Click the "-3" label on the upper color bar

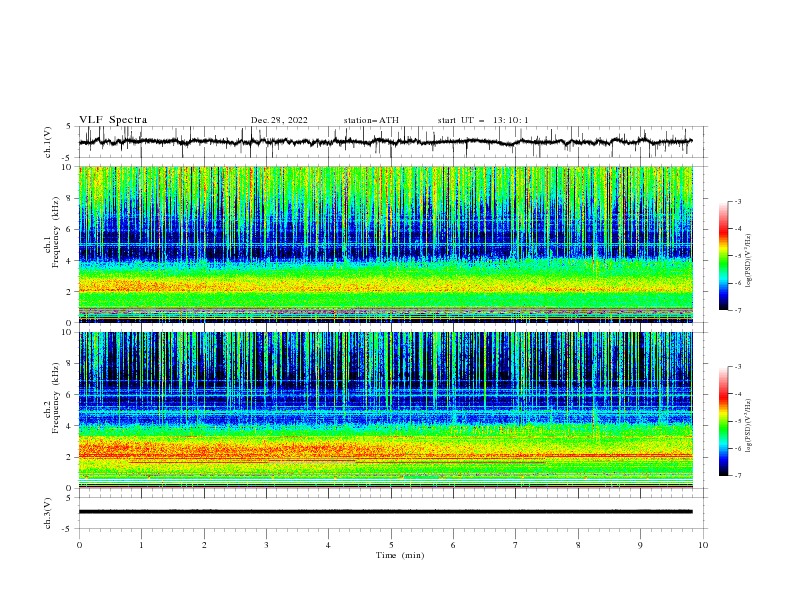coord(737,201)
